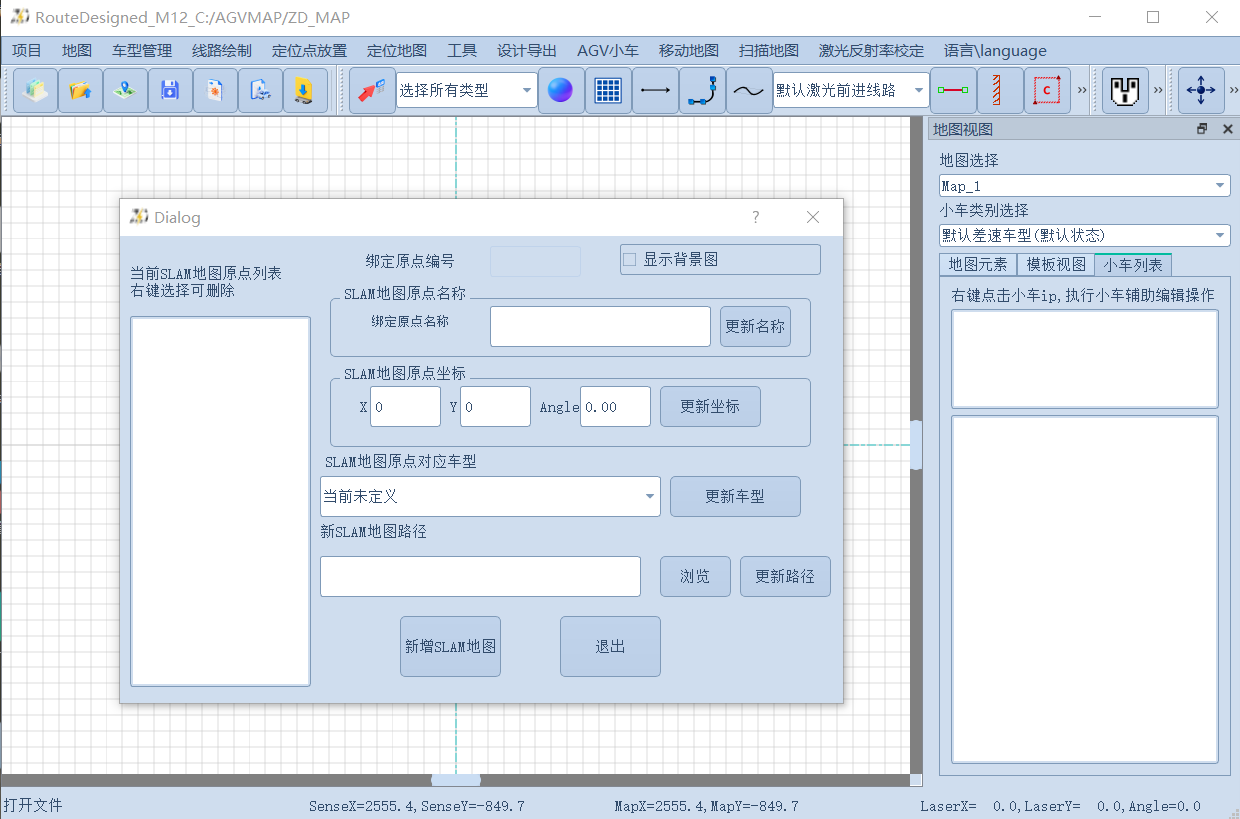The height and width of the screenshot is (819, 1240).
Task: Click the open folder toolbar icon
Action: [x=80, y=89]
